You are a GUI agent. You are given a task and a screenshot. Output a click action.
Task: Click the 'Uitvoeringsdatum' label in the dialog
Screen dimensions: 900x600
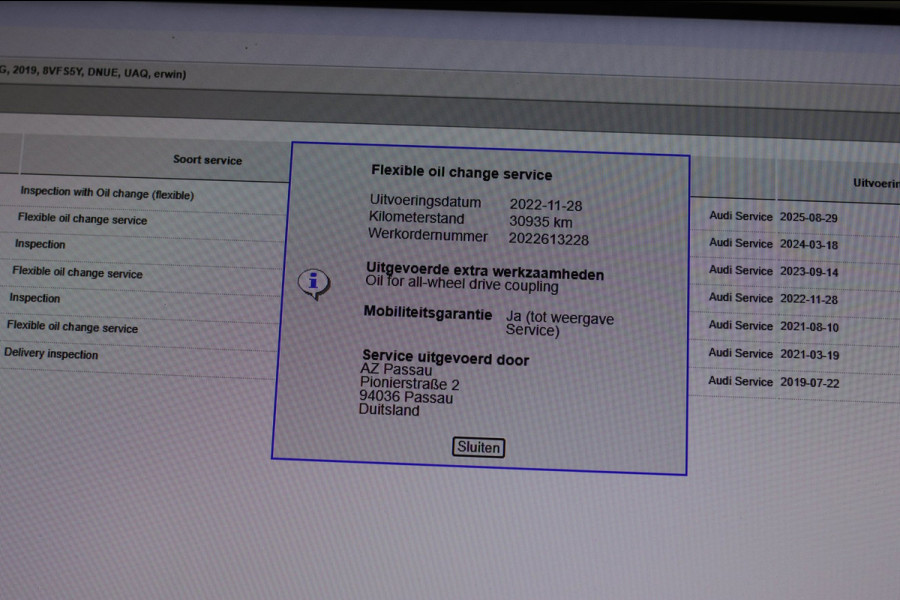pos(425,202)
